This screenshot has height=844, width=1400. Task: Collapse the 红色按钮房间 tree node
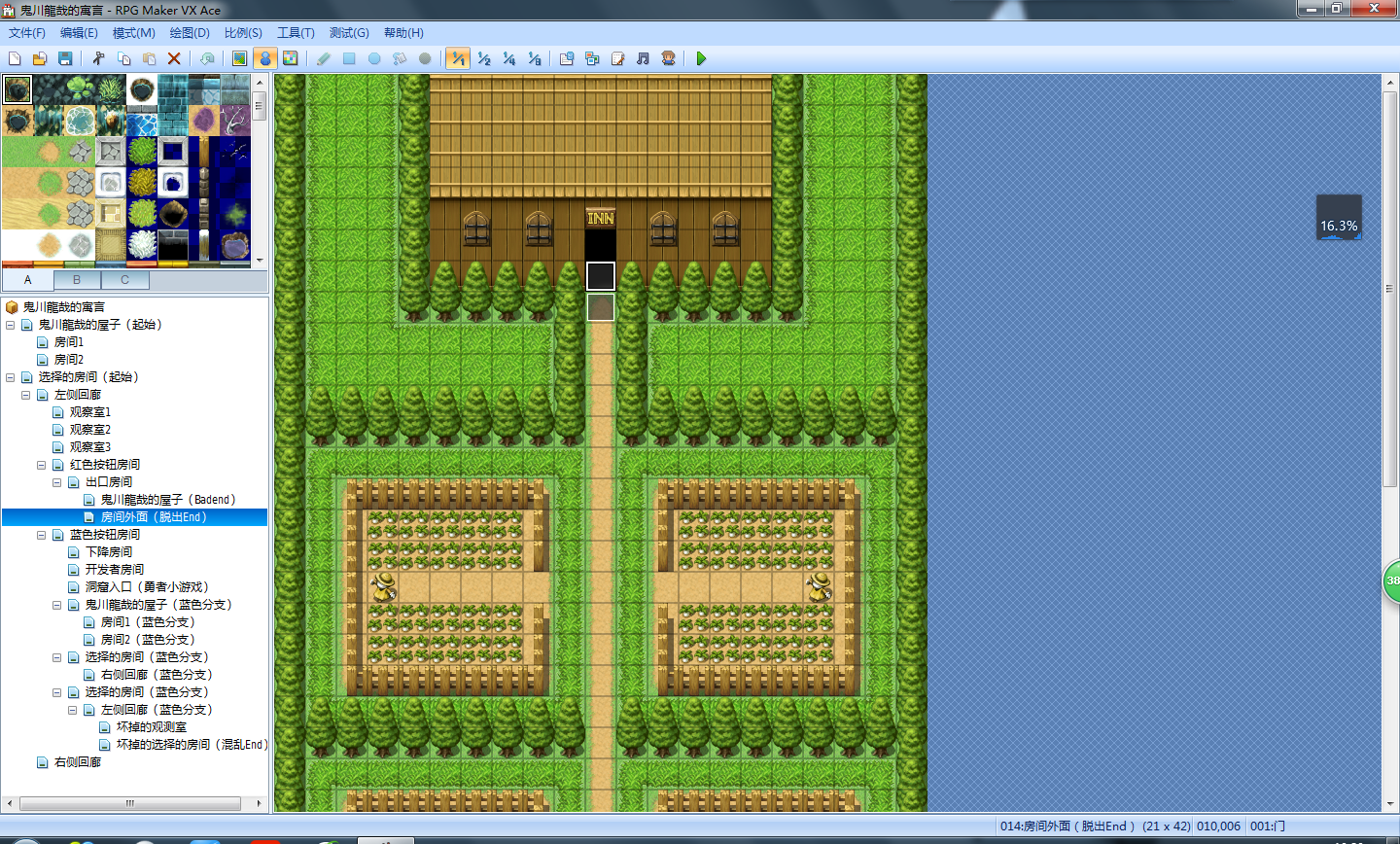point(42,465)
